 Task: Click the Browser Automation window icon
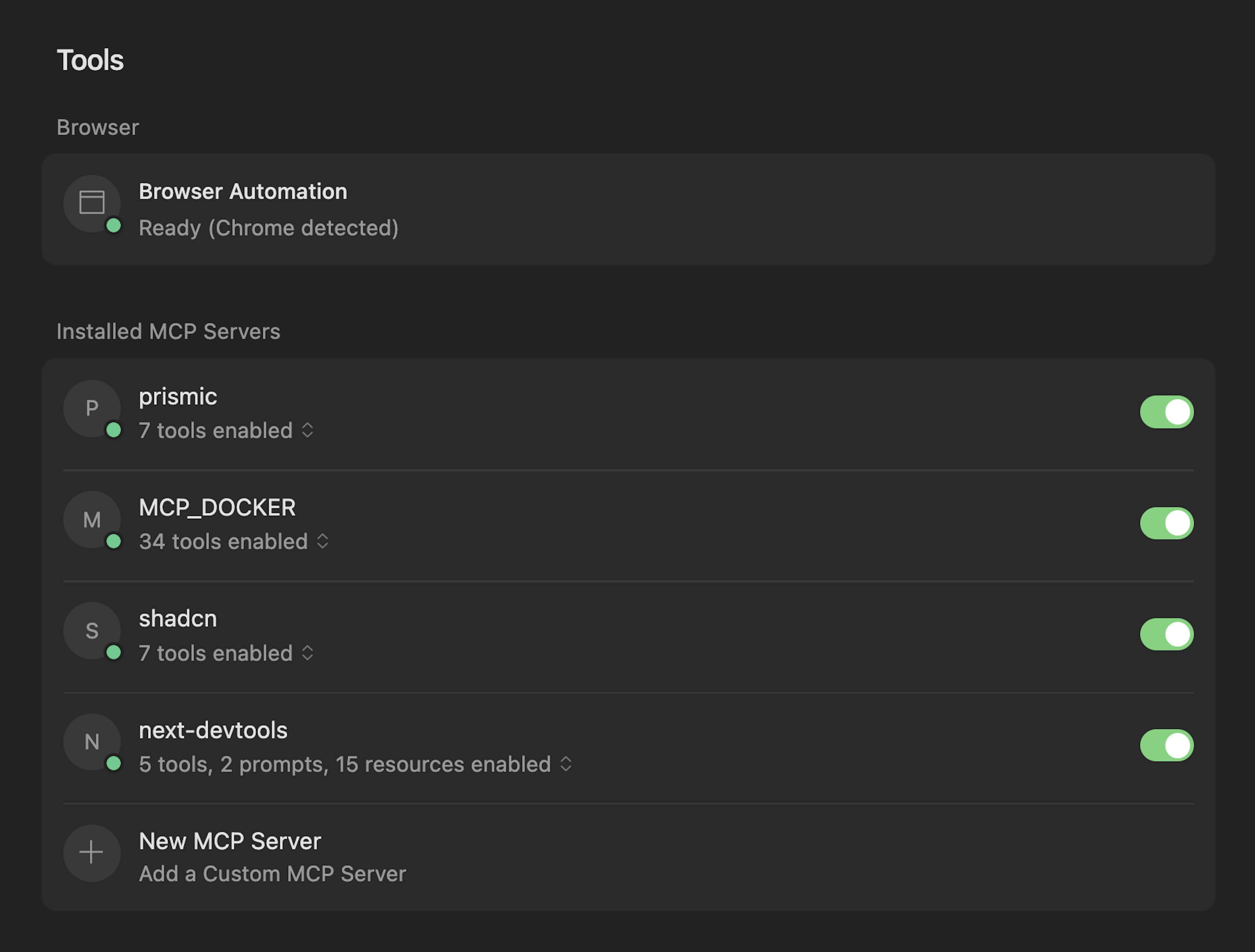[91, 203]
